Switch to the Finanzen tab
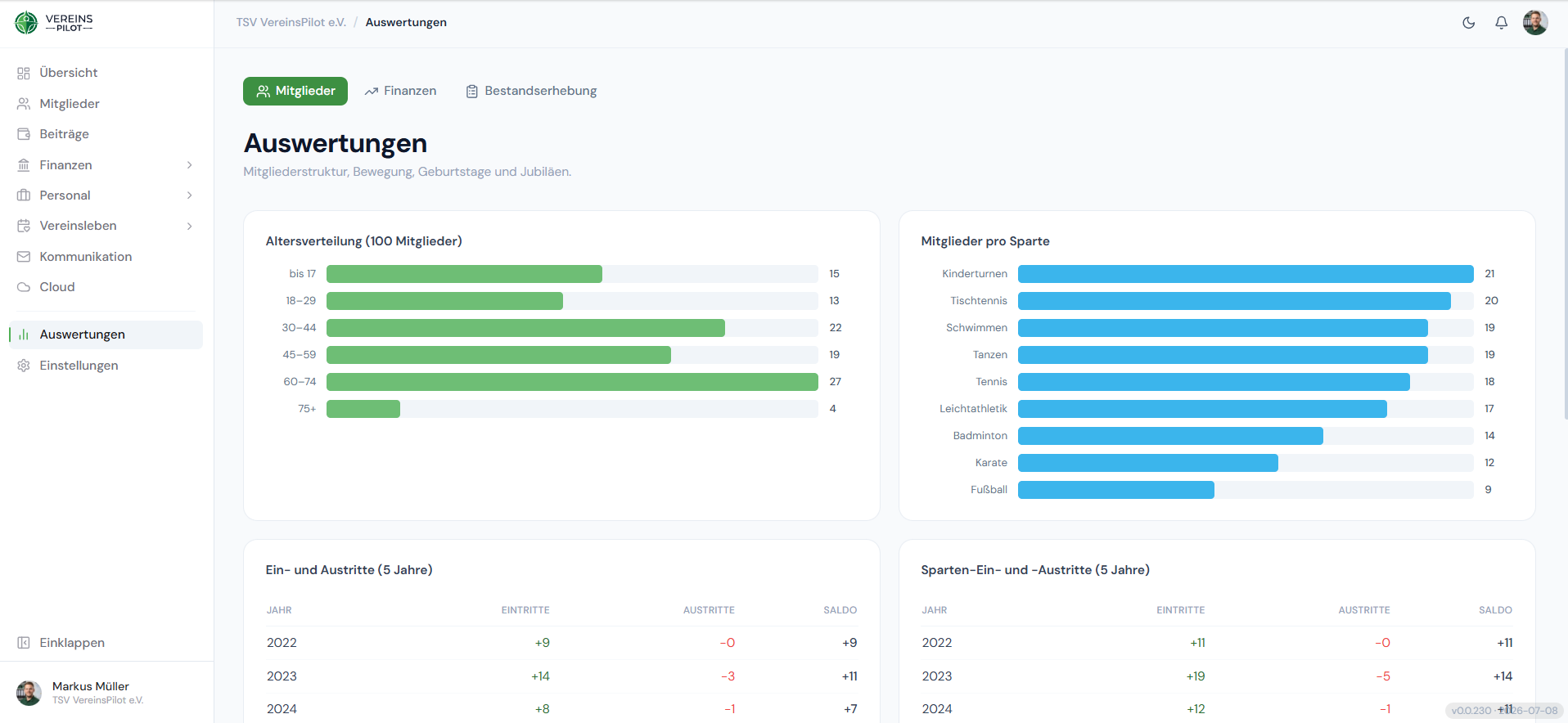This screenshot has width=1568, height=723. [x=400, y=91]
